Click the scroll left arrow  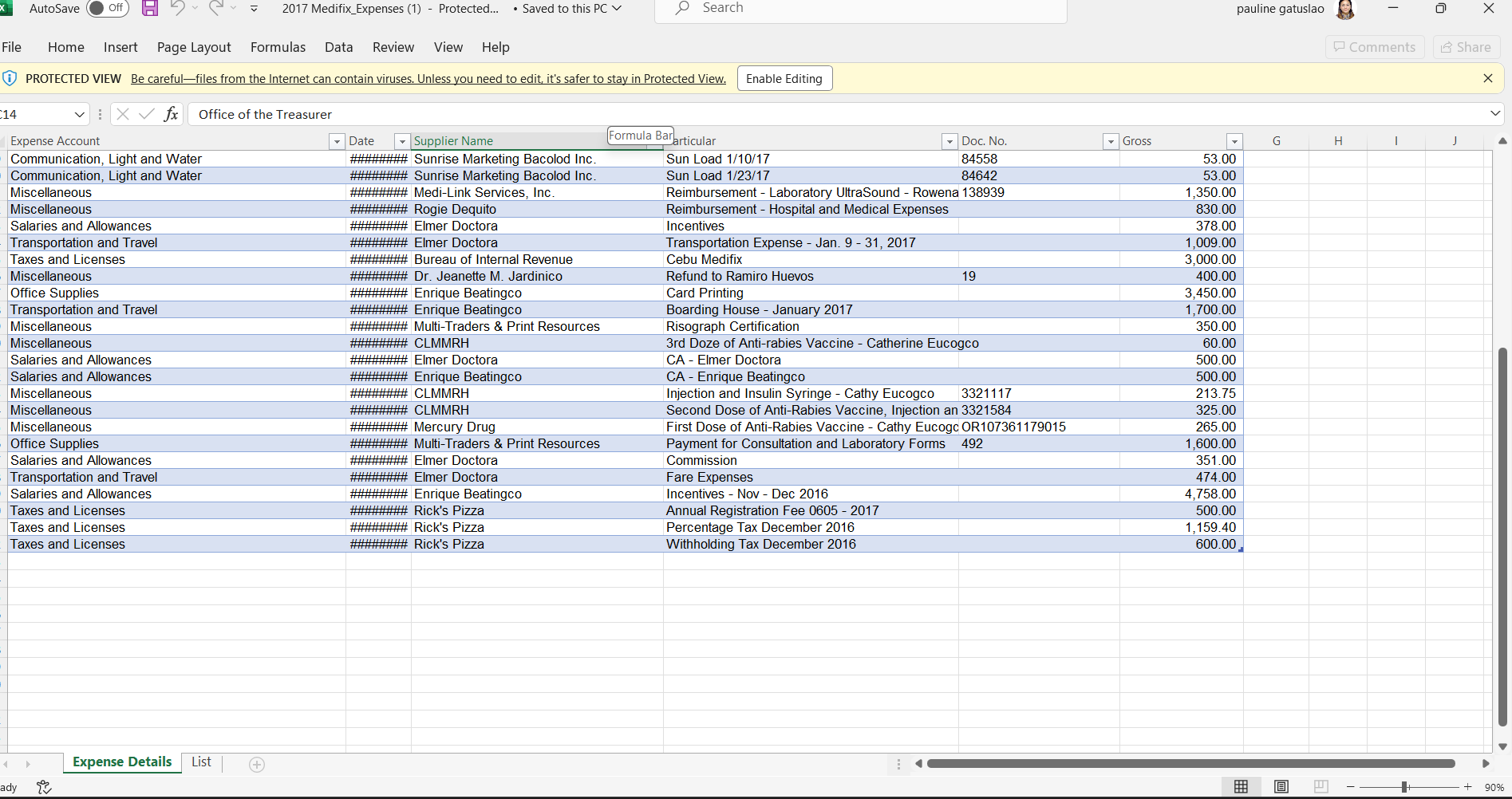(x=918, y=764)
